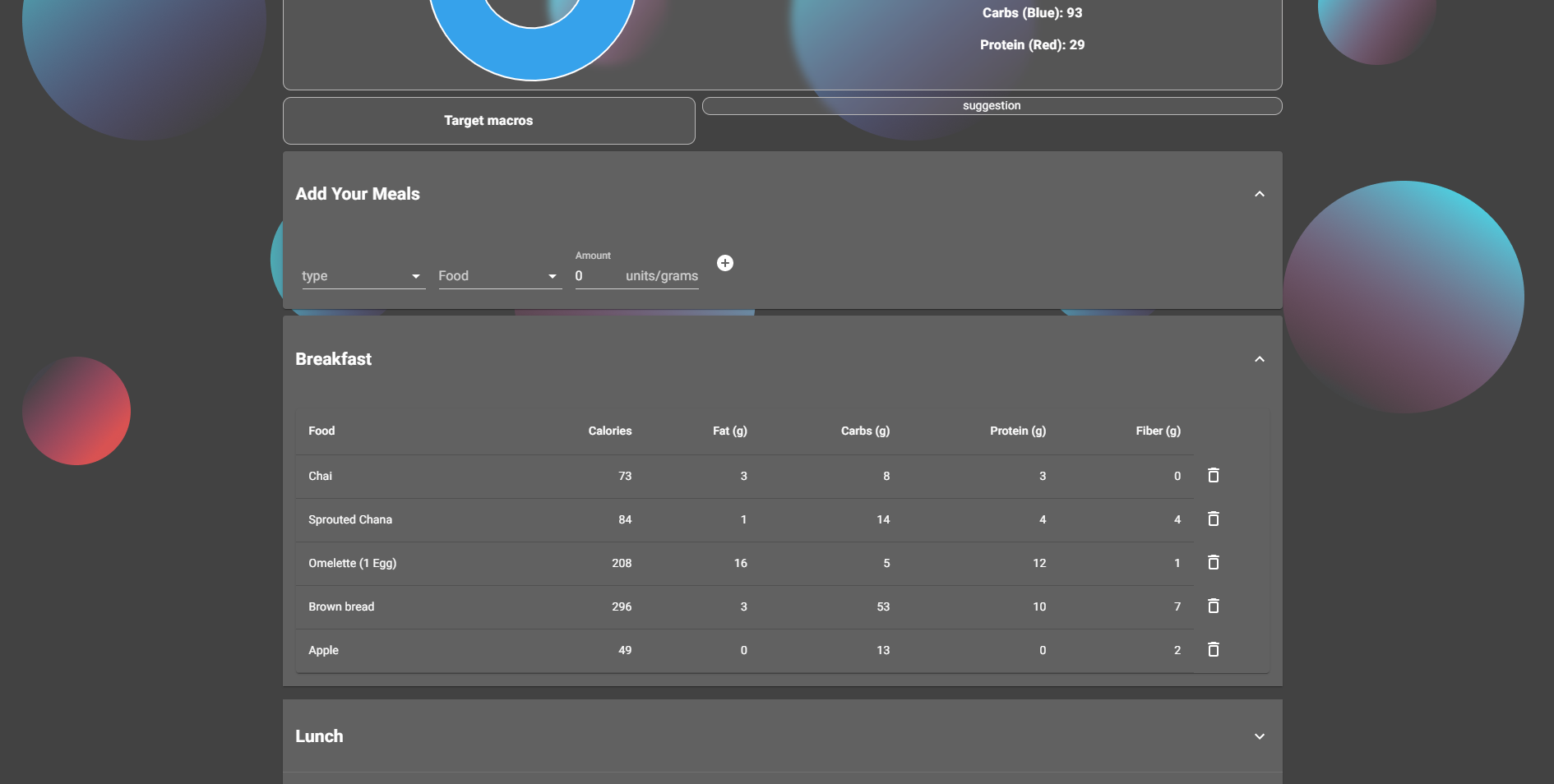The height and width of the screenshot is (784, 1554).
Task: Remove Brown bread from Breakfast
Action: pos(1213,606)
